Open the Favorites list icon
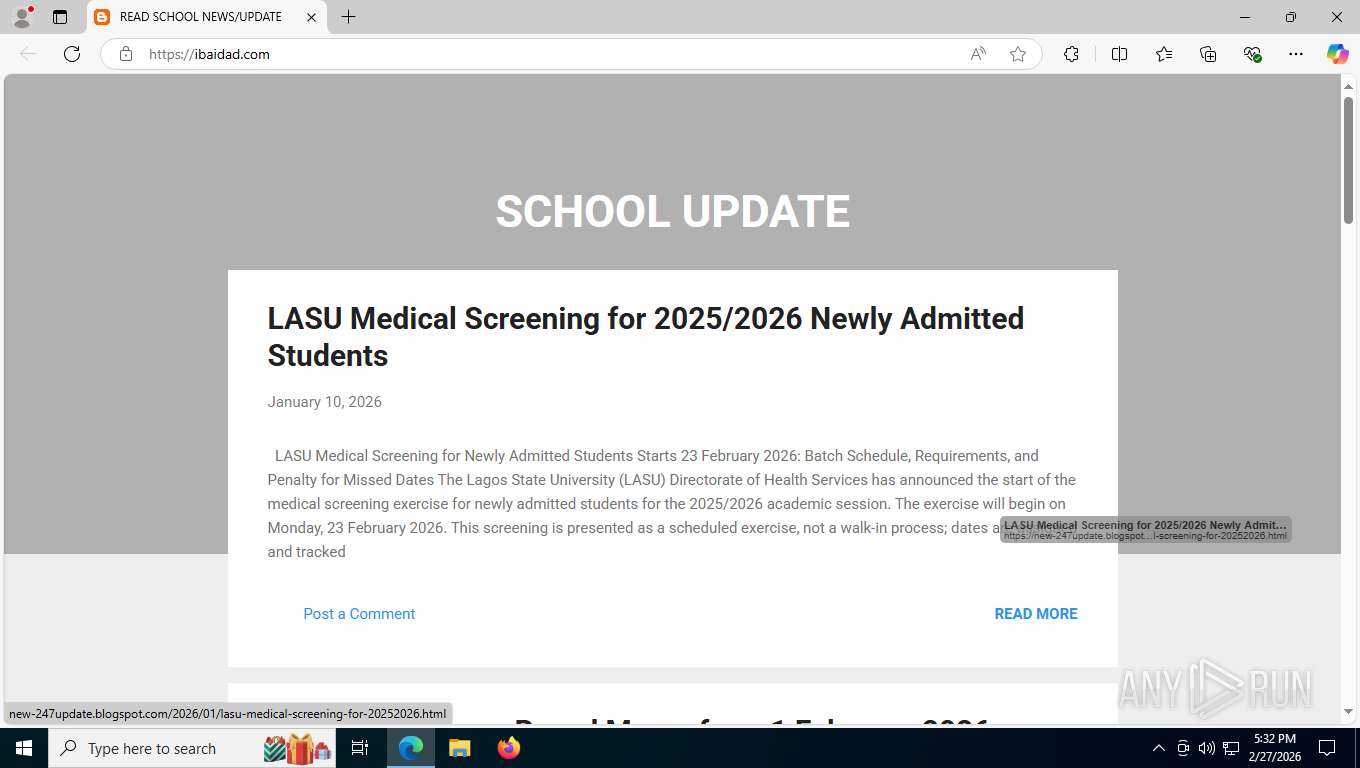 [1164, 54]
